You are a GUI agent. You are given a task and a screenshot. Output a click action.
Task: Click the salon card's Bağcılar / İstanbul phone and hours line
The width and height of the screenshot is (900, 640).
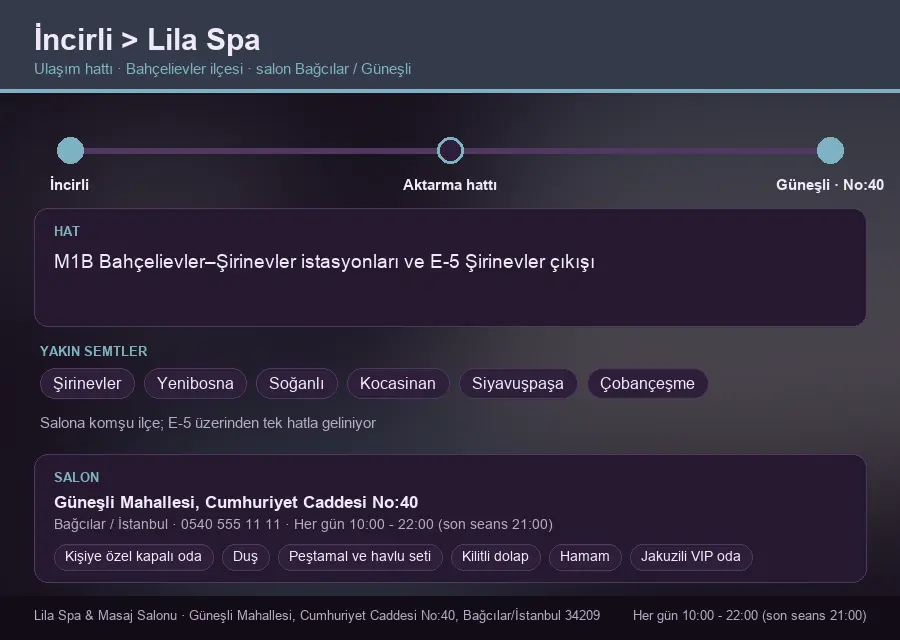(x=303, y=525)
